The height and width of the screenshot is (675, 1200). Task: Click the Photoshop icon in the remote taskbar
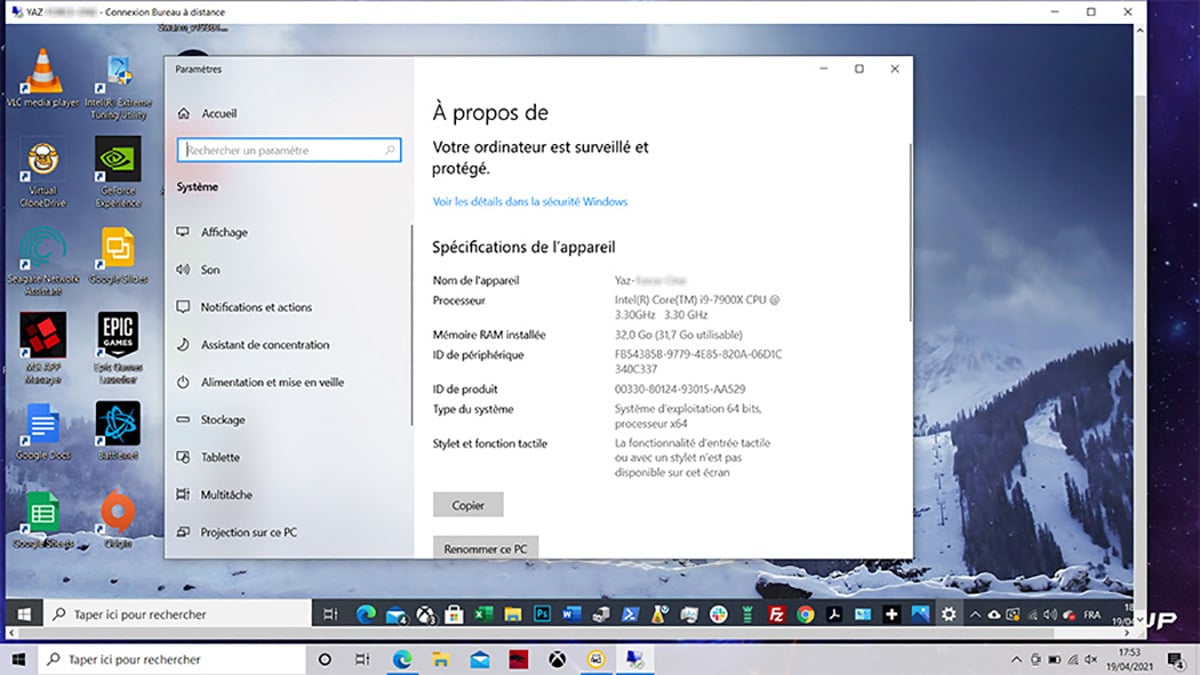click(543, 614)
